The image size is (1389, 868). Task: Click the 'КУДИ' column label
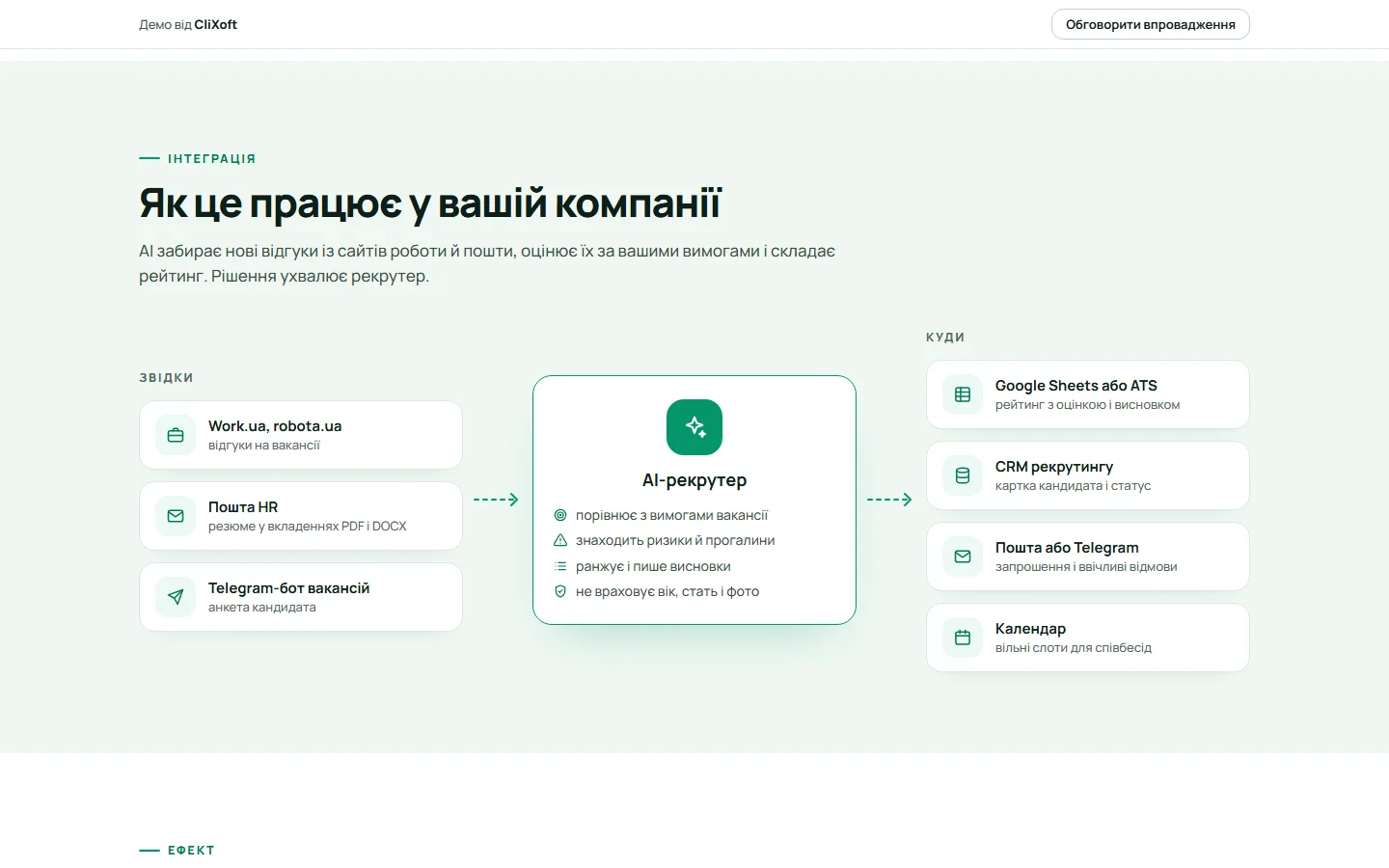coord(945,338)
